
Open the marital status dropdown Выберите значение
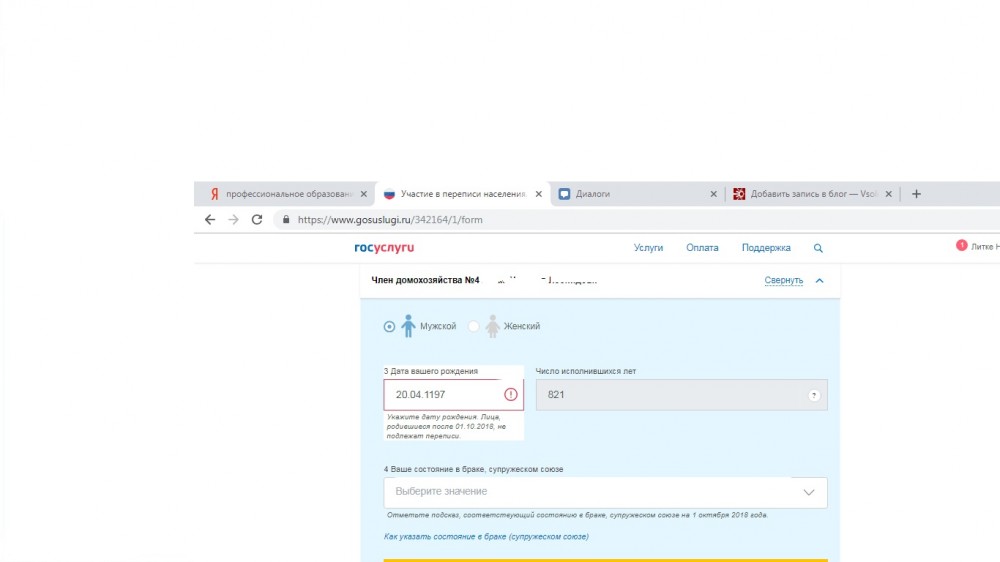pos(605,492)
